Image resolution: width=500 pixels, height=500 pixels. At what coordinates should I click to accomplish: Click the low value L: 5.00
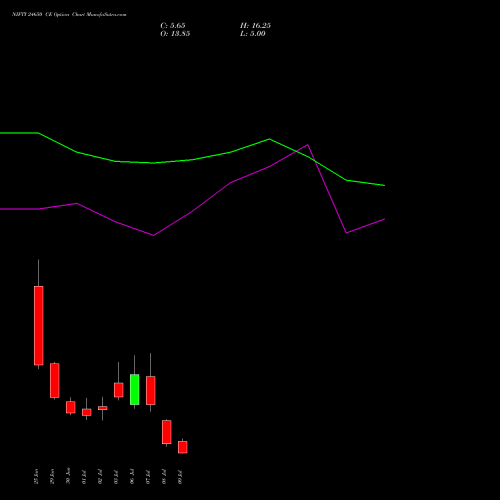(253, 34)
